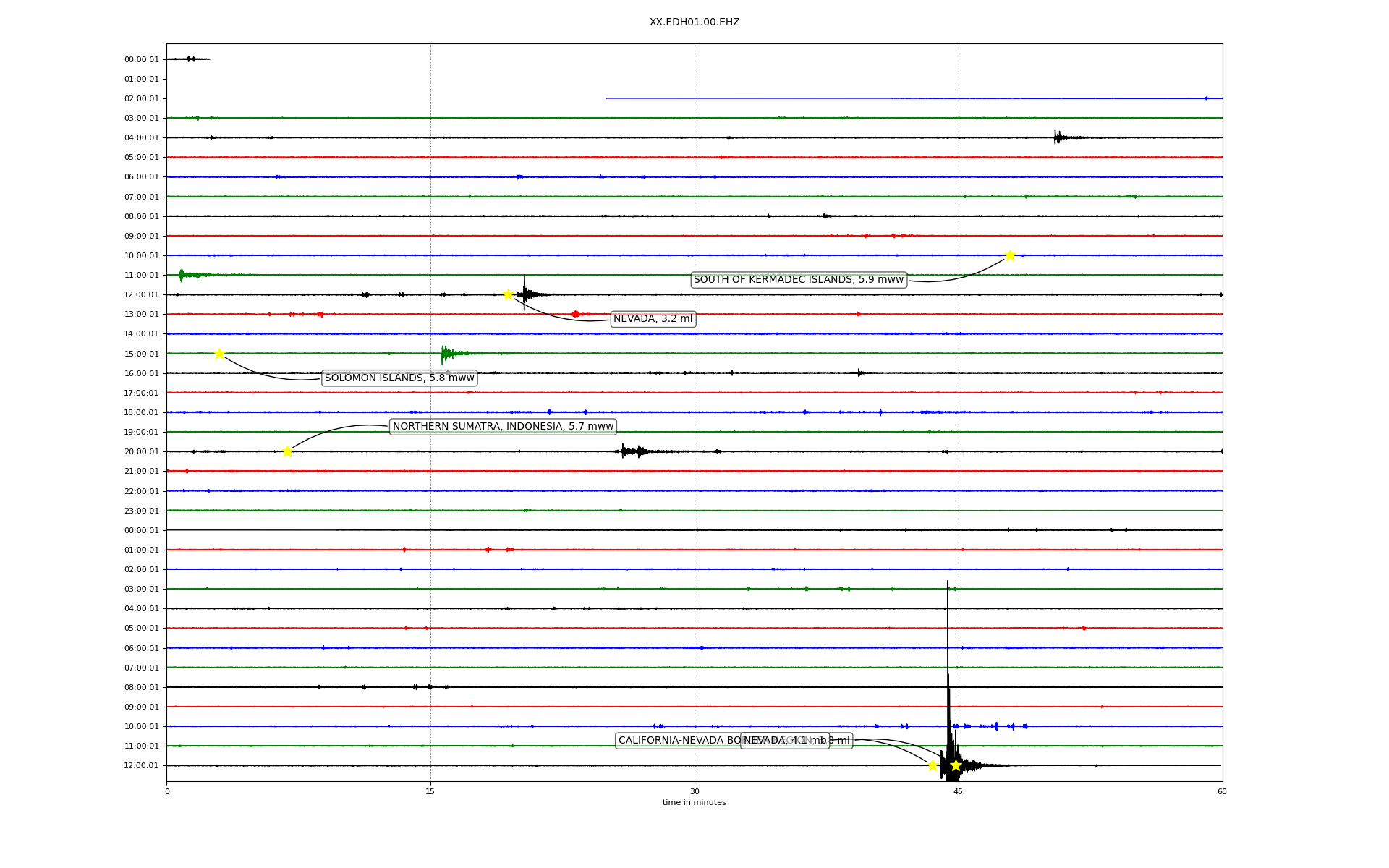Click the blue partial trace on the 02:00:01 row
Viewport: 1389px width, 868px height.
pyautogui.click(x=912, y=98)
